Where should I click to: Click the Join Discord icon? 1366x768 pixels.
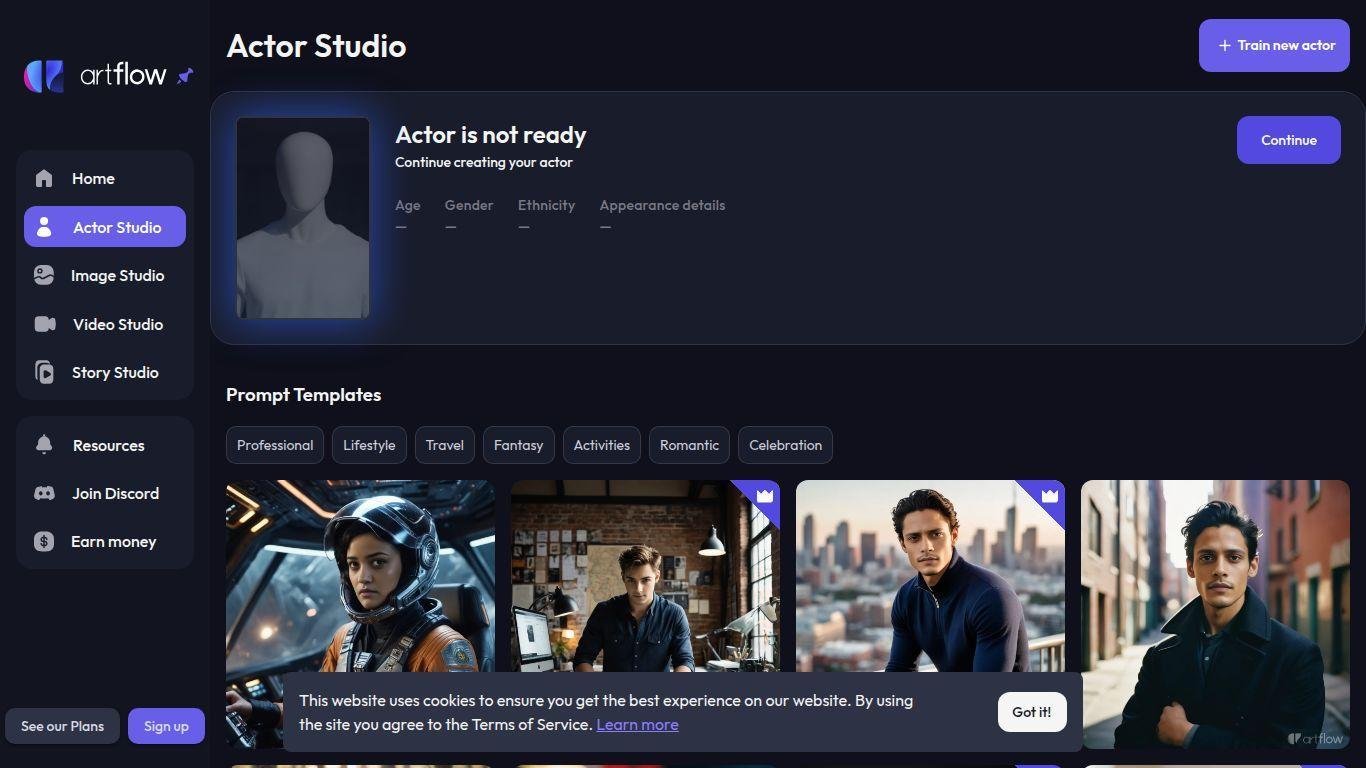pyautogui.click(x=44, y=493)
